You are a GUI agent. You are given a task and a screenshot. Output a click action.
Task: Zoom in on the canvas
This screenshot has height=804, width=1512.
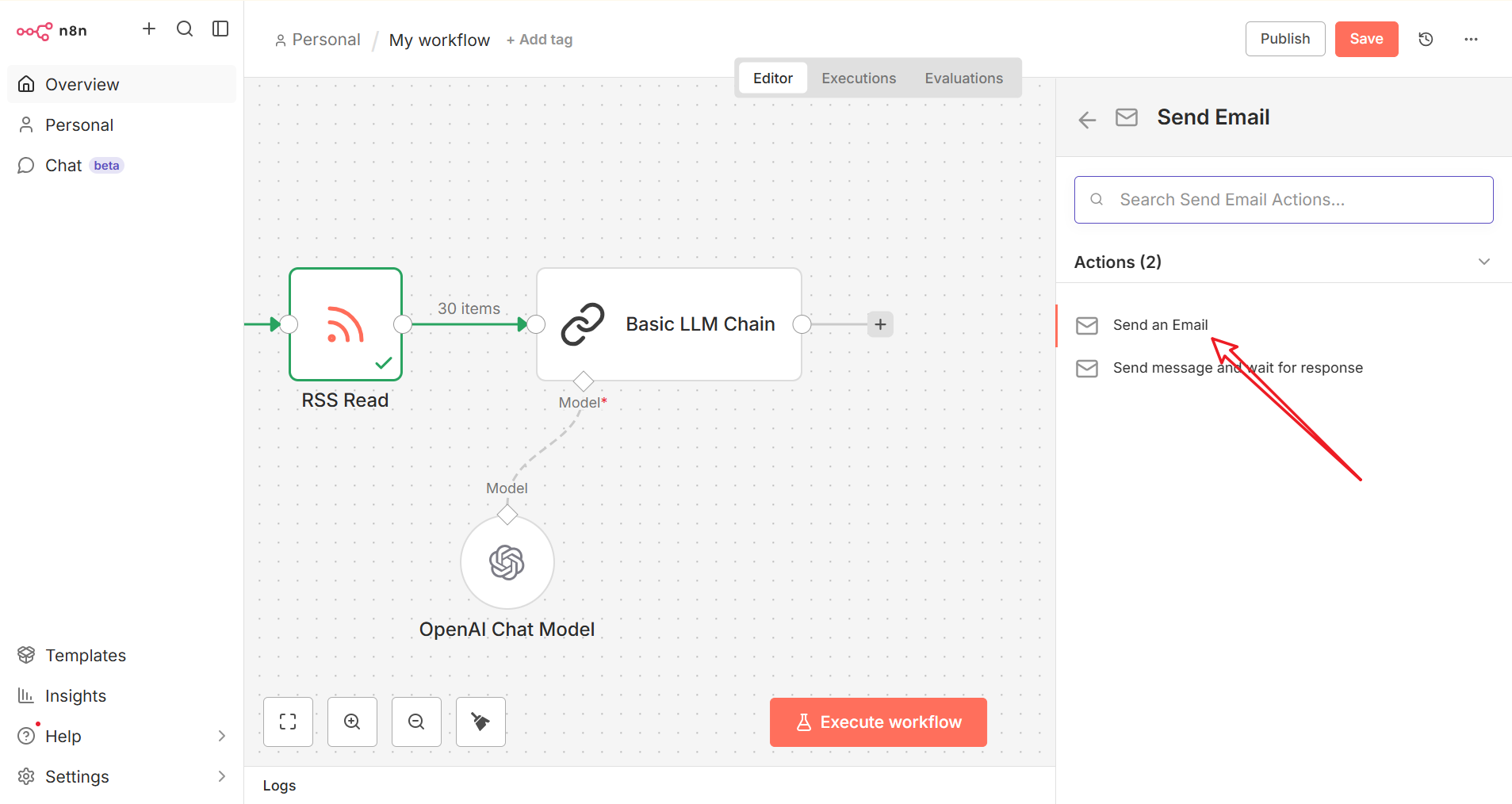coord(352,722)
